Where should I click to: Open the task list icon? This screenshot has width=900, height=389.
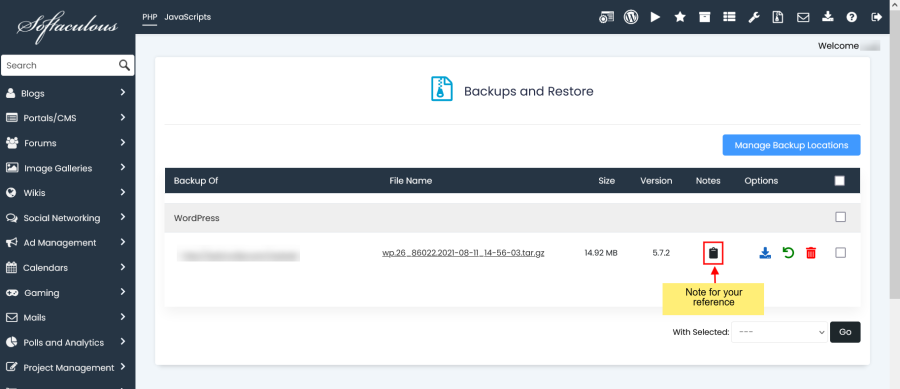(729, 17)
